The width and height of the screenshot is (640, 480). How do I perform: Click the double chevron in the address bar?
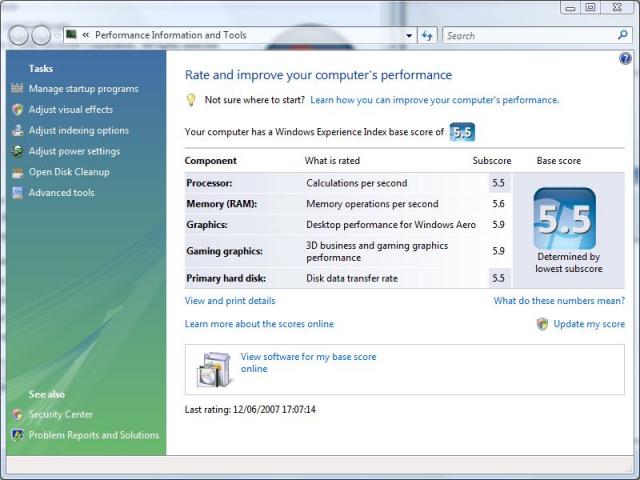[x=86, y=35]
